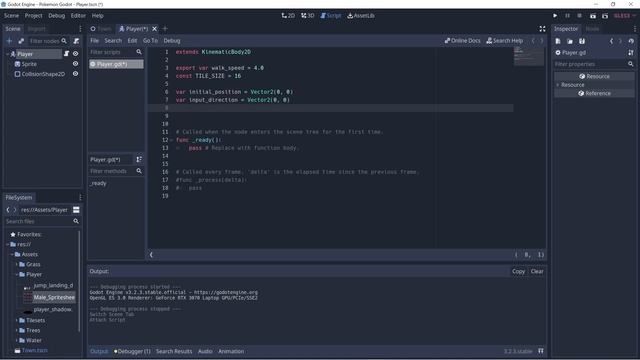
Task: Collapse the Player node tree
Action: (x=7, y=54)
